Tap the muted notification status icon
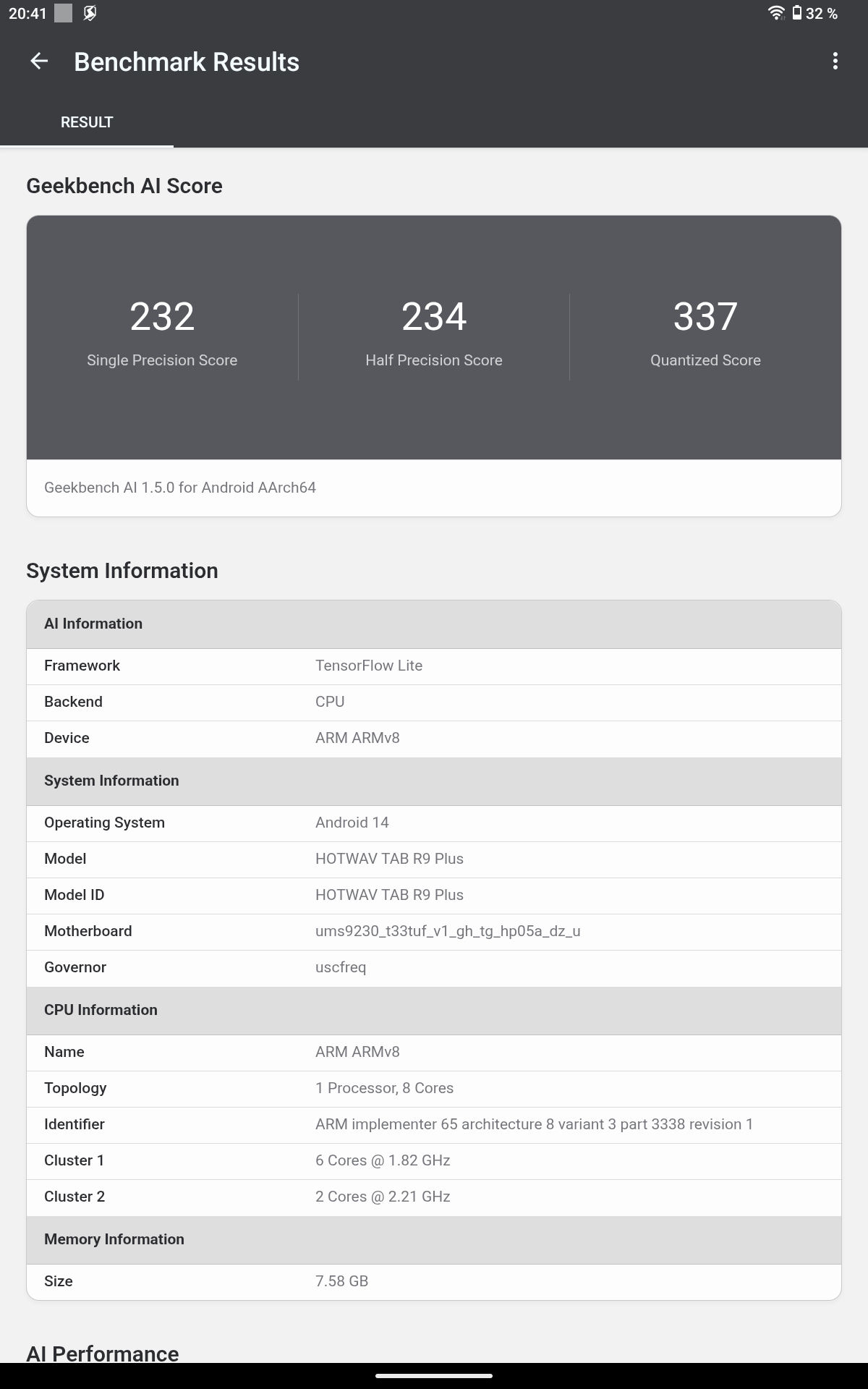This screenshot has width=868, height=1389. [x=90, y=13]
